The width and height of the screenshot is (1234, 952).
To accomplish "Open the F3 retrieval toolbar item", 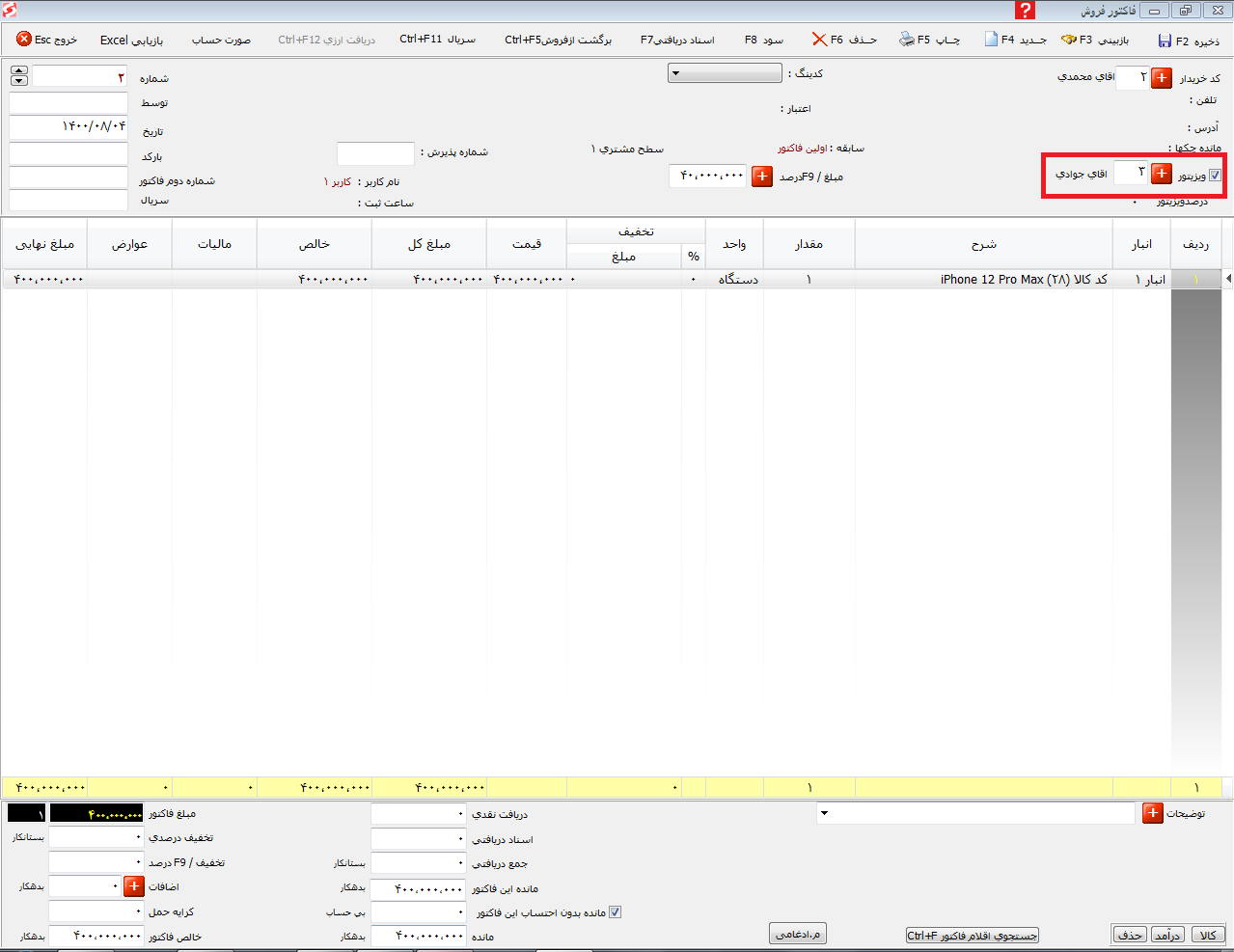I will tap(1095, 40).
